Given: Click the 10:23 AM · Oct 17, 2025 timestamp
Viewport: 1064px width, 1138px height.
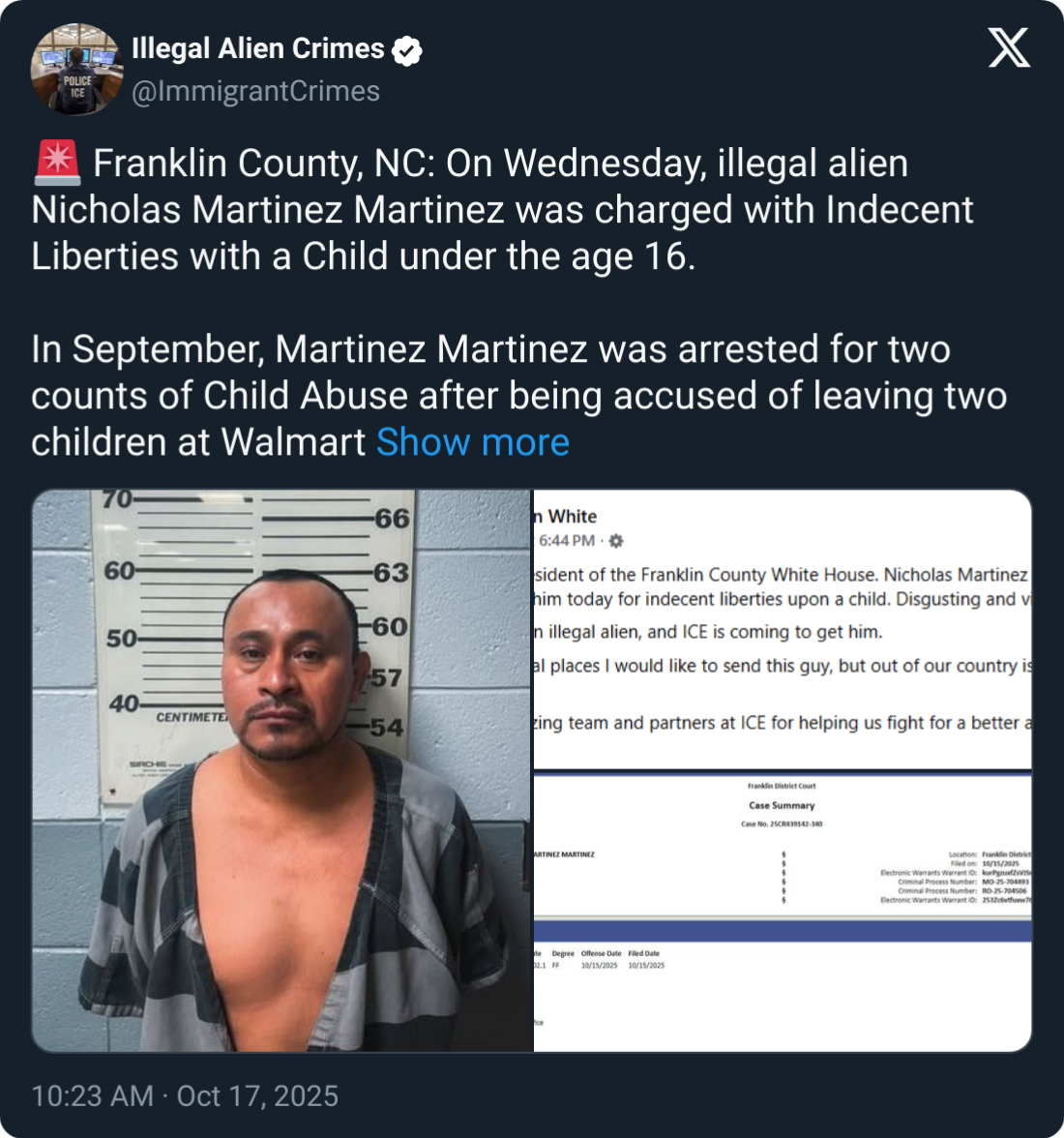Looking at the screenshot, I should 185,1095.
